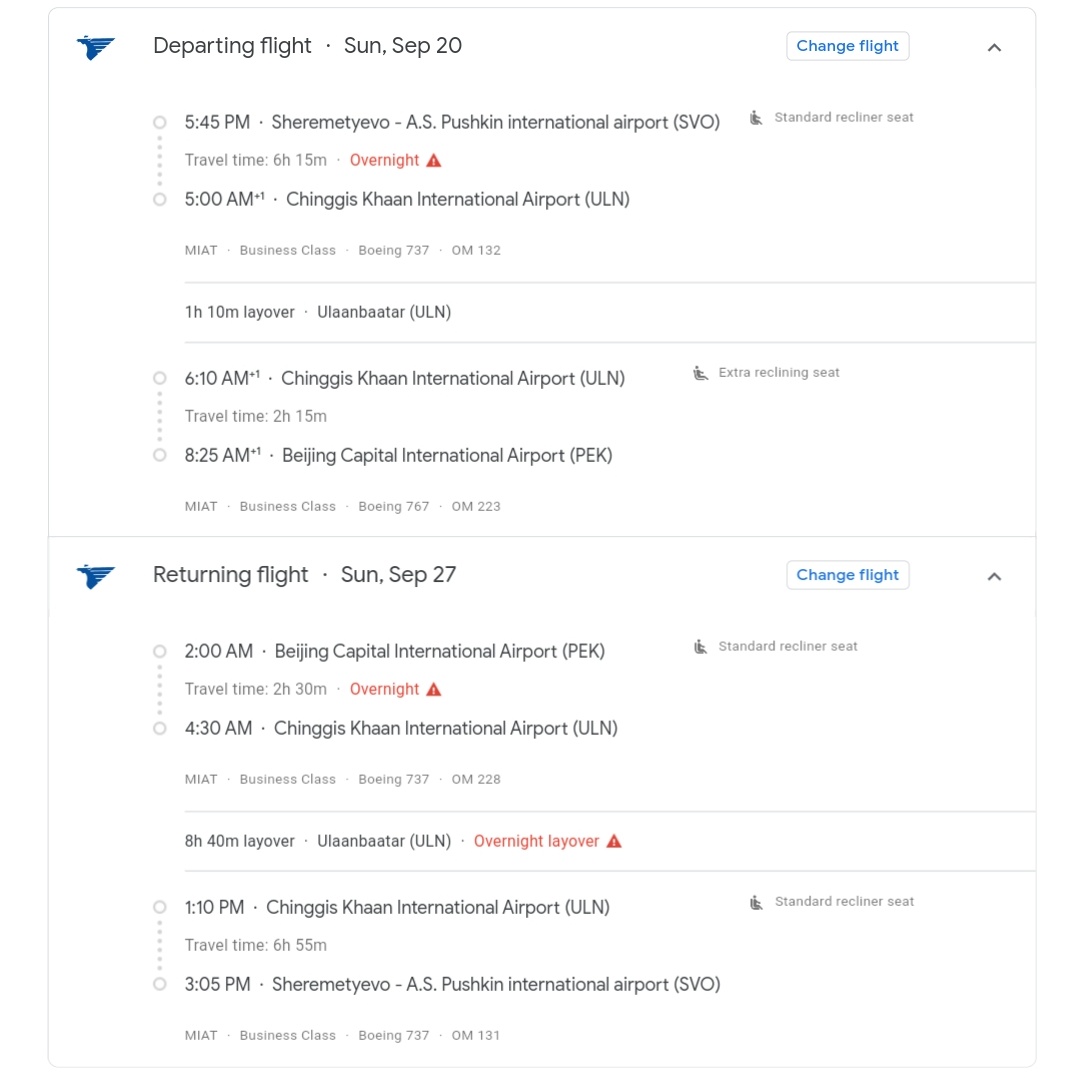This screenshot has height=1078, width=1080.
Task: Collapse the Returning flight details chevron
Action: tap(994, 576)
